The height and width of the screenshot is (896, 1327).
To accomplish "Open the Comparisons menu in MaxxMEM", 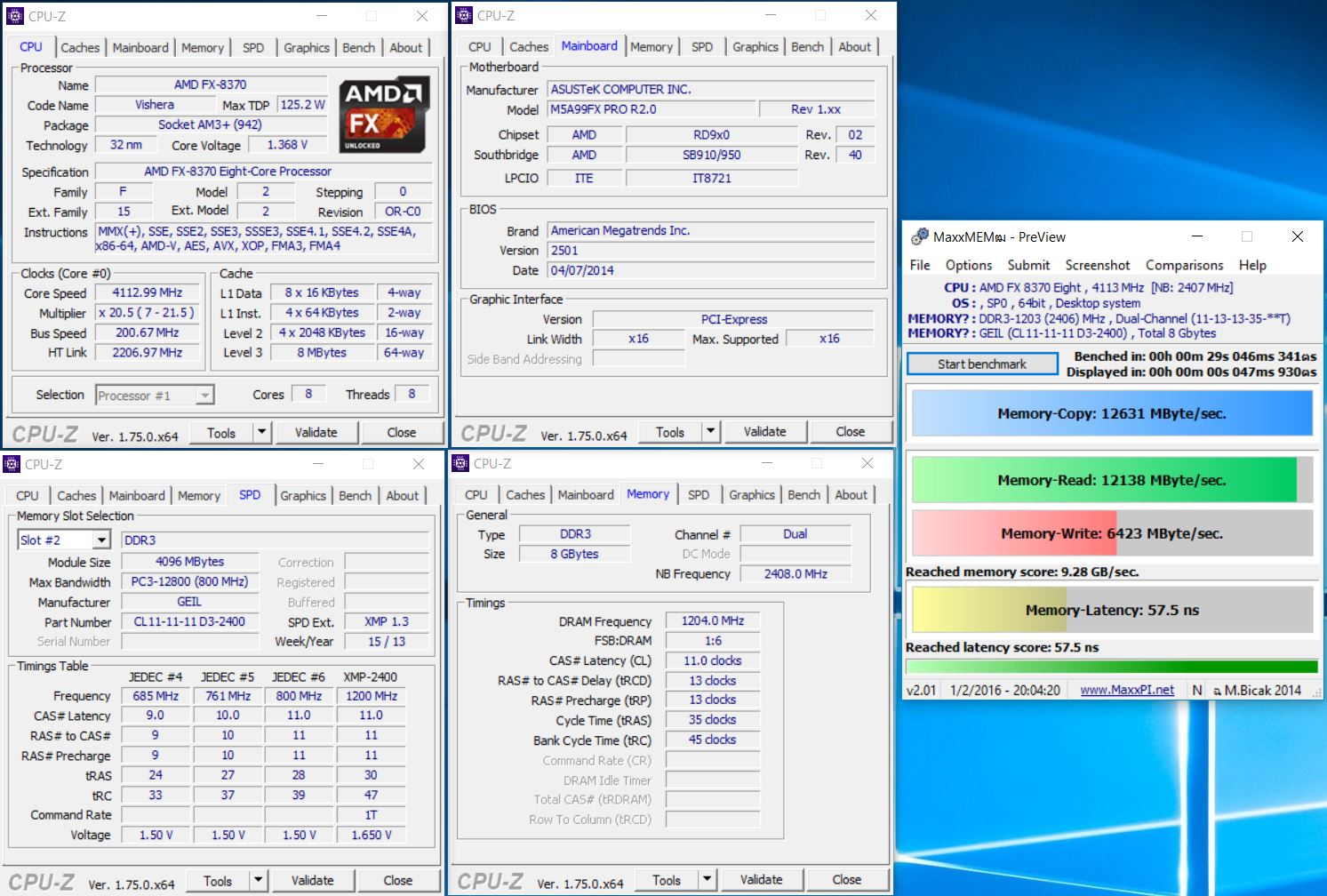I will (x=1184, y=265).
